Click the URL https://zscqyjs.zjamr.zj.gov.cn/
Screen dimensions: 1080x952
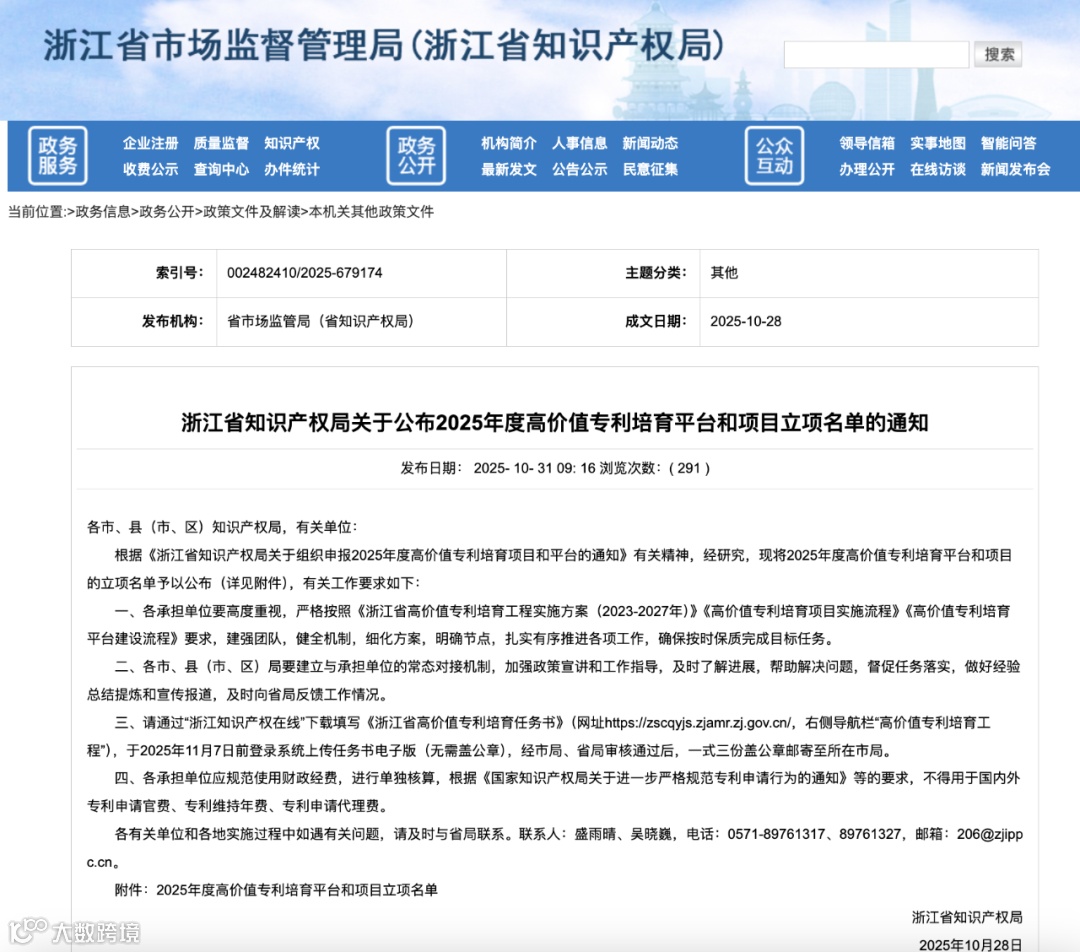[x=698, y=723]
